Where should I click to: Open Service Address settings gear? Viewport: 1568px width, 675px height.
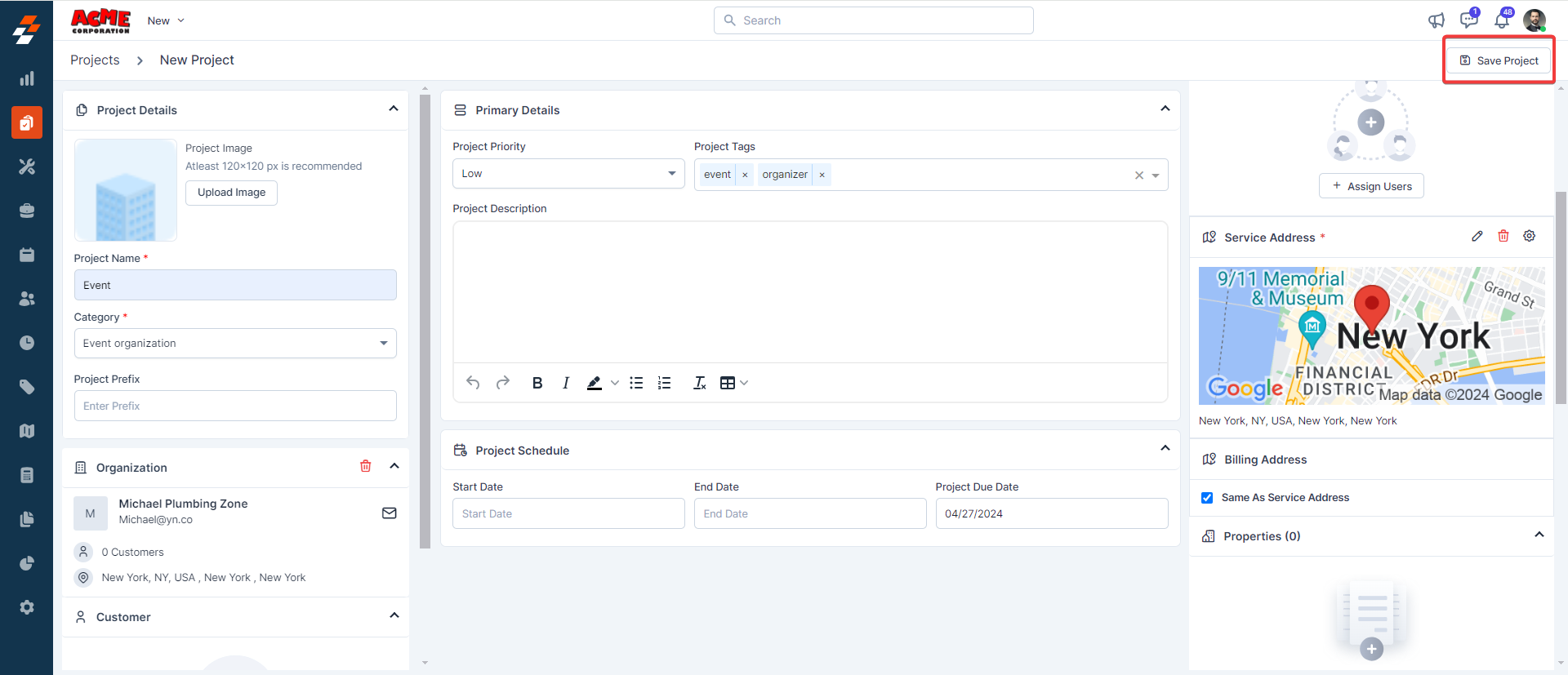click(1529, 237)
